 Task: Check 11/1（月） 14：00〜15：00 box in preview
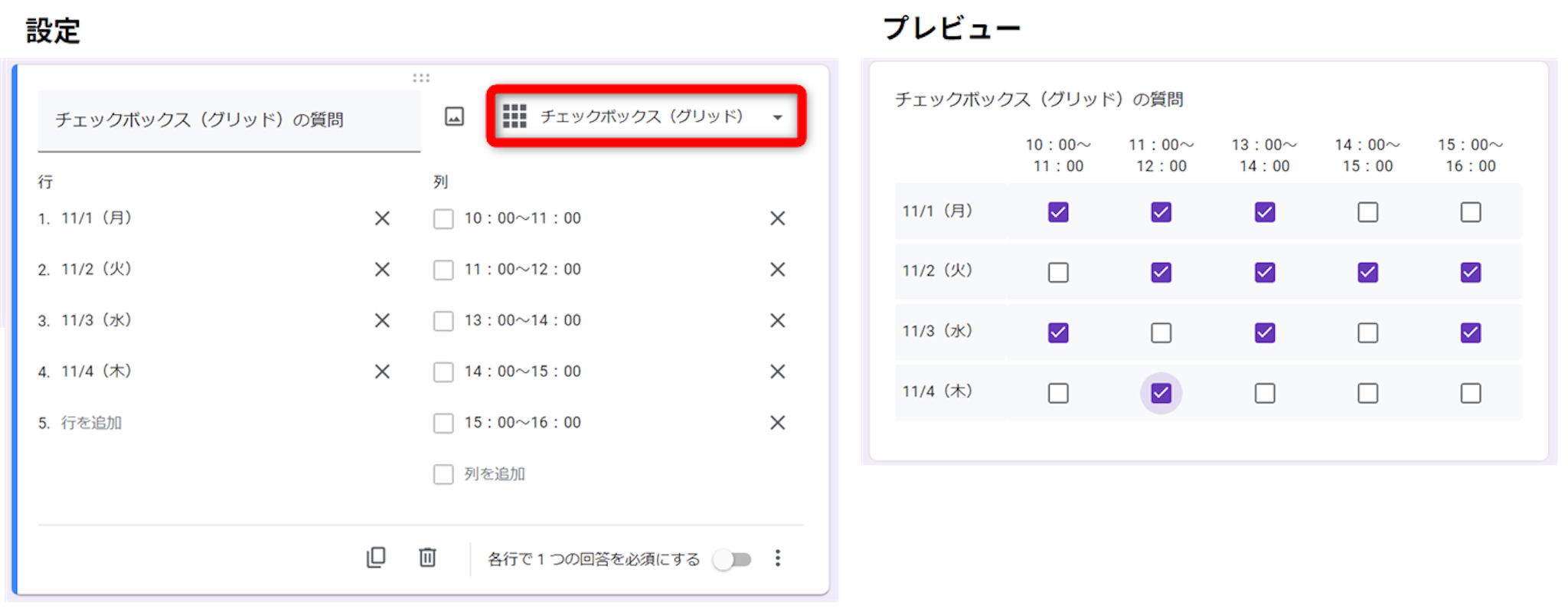pos(1367,212)
